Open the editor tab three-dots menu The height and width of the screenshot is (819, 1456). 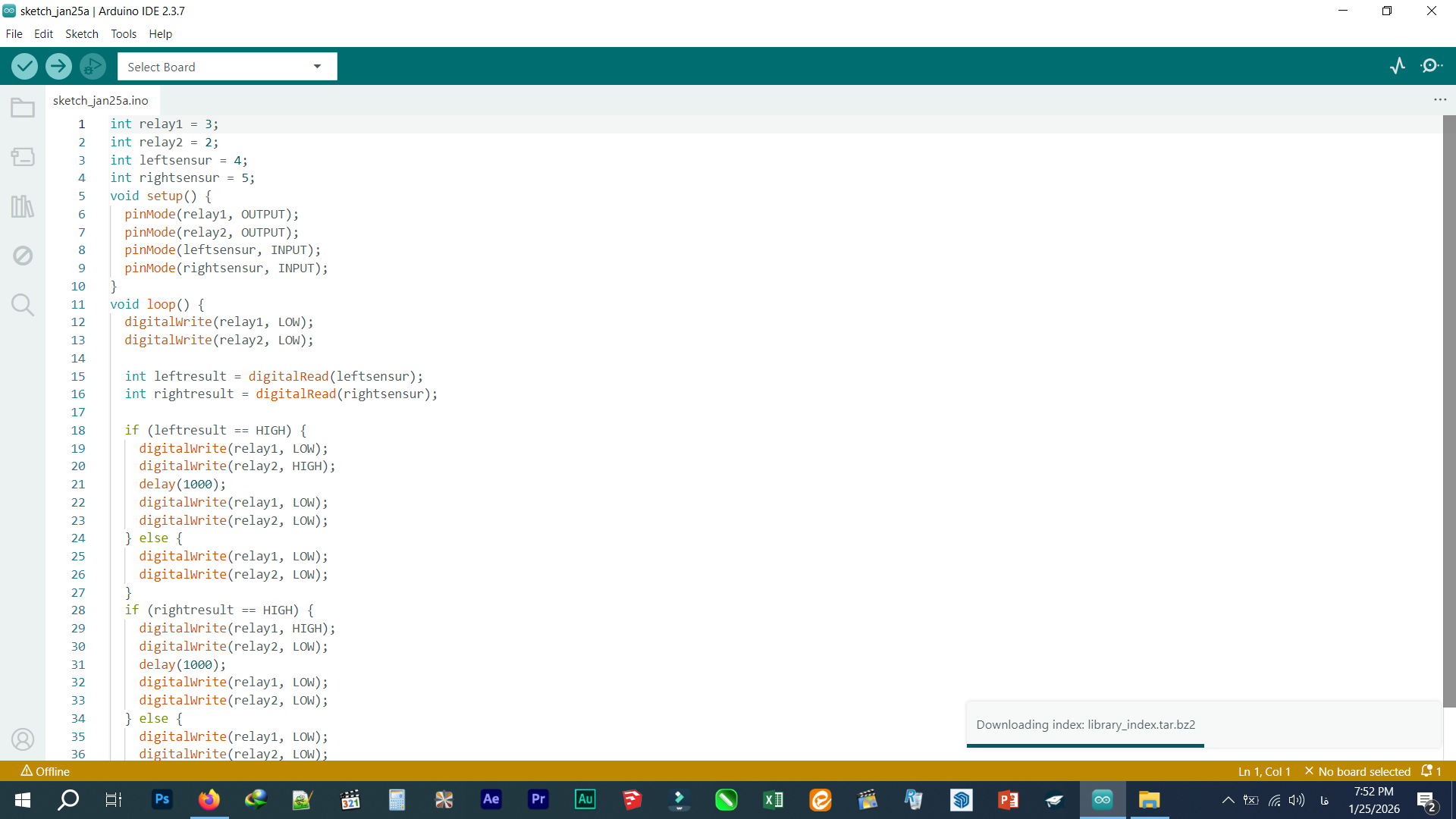click(1440, 100)
